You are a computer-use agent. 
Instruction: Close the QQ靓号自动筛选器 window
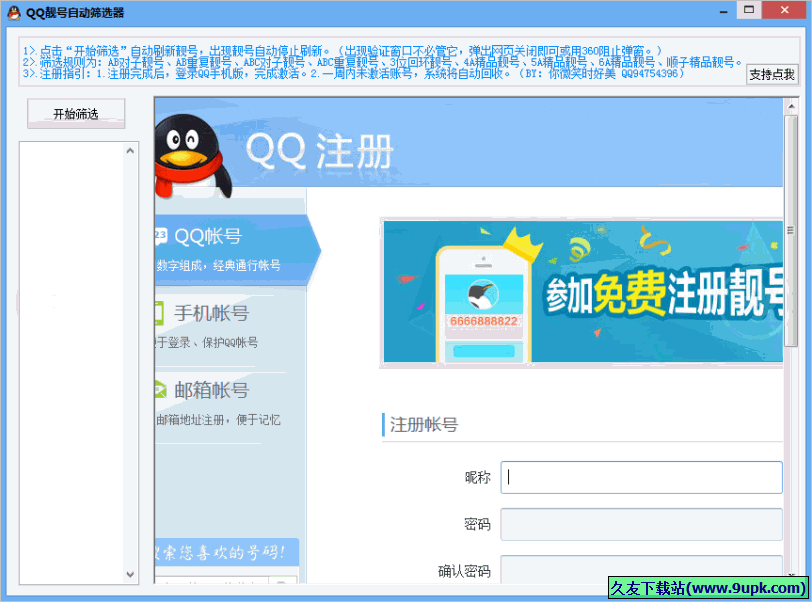click(x=785, y=10)
